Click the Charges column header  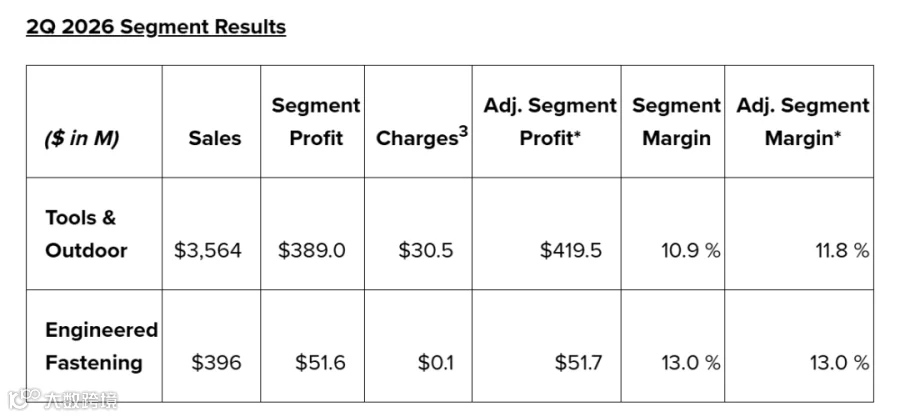[x=422, y=138]
